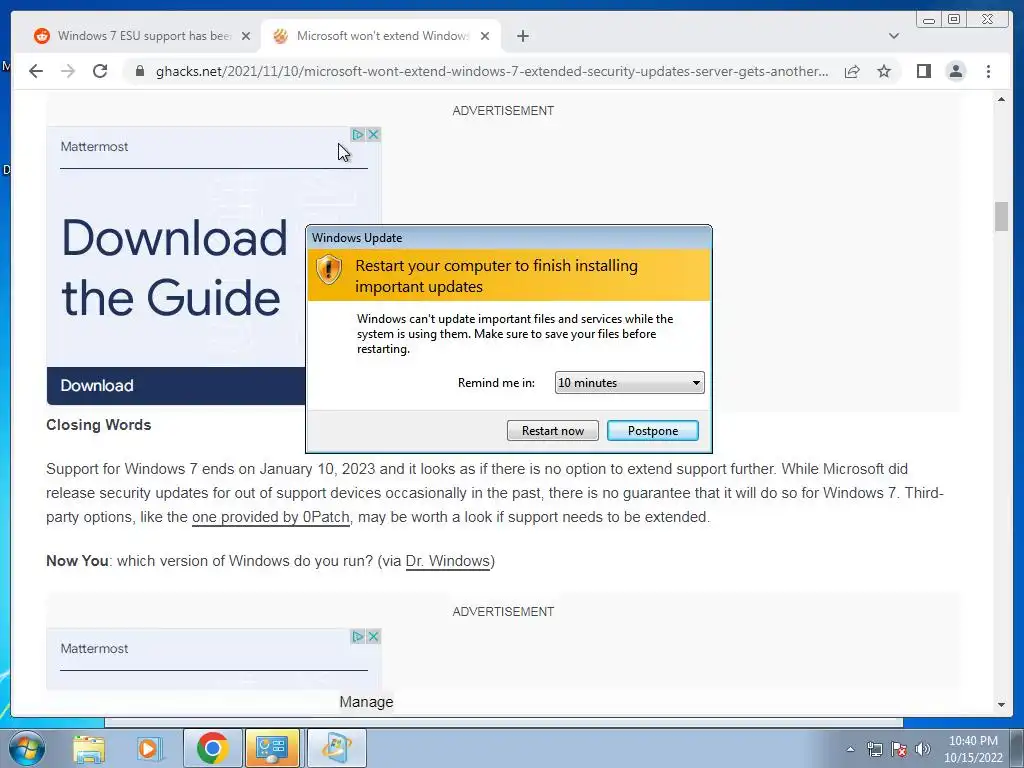Expand the tab search chevron
Viewport: 1024px width, 768px height.
coord(894,36)
